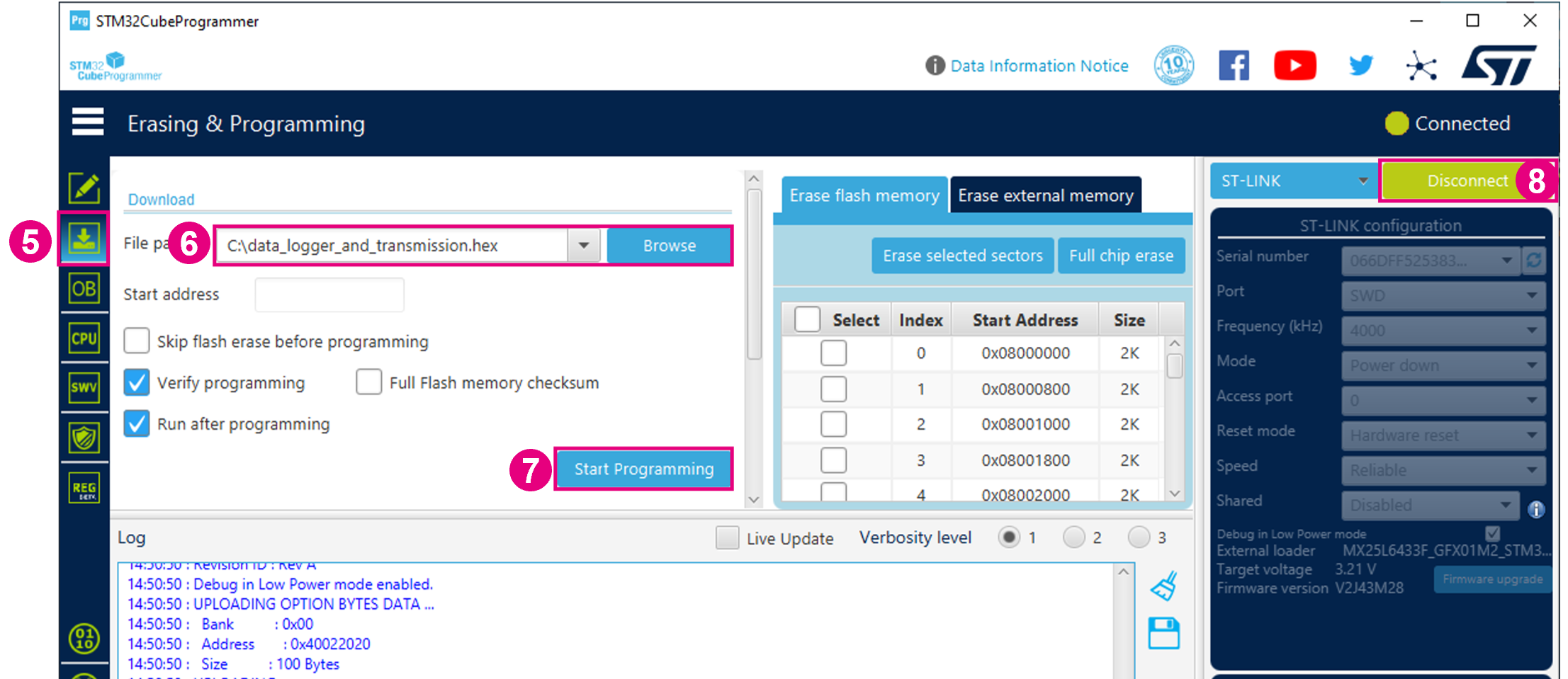Click Full chip erase
Viewport: 1568px width, 679px height.
point(1121,256)
